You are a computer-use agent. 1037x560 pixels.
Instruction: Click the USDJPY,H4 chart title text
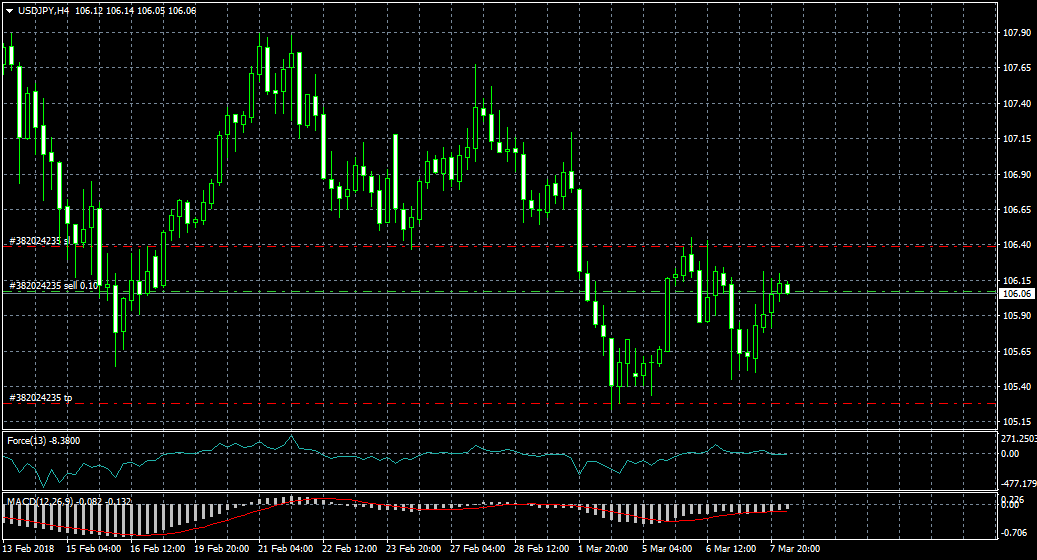pos(43,10)
